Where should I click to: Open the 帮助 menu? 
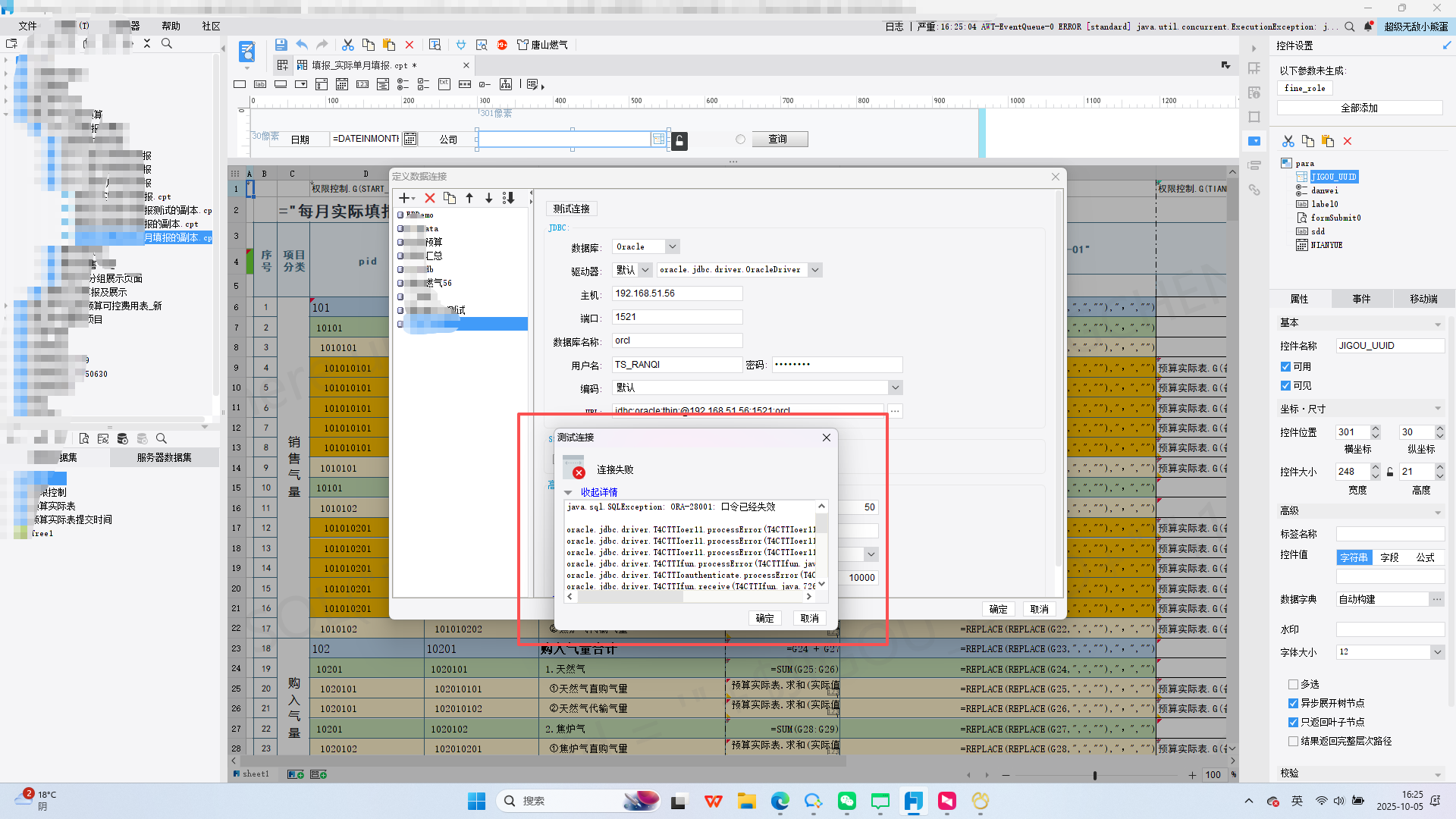pyautogui.click(x=171, y=26)
